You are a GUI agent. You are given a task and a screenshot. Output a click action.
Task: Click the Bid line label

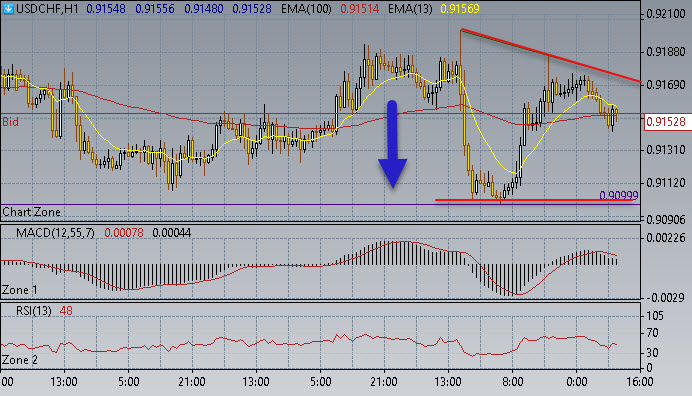point(10,122)
